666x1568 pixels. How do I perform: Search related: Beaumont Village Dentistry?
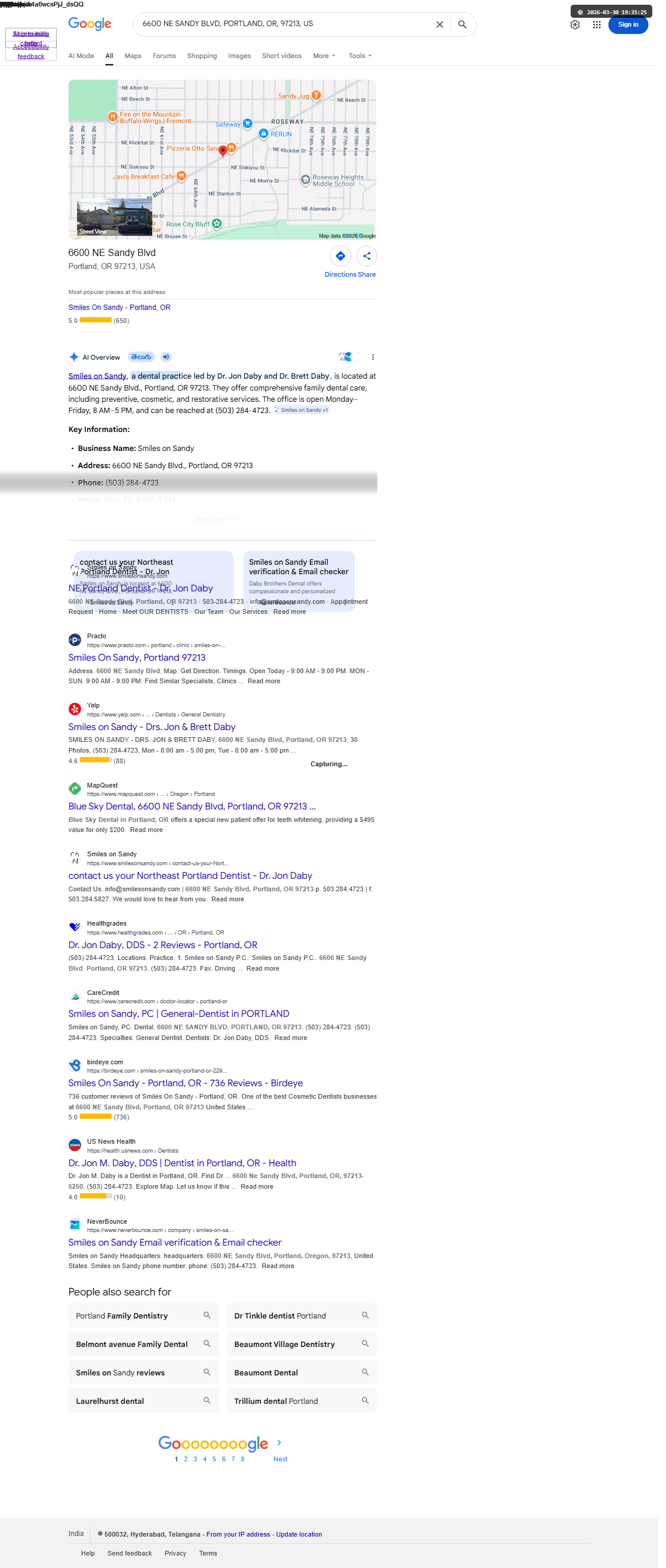[301, 1344]
